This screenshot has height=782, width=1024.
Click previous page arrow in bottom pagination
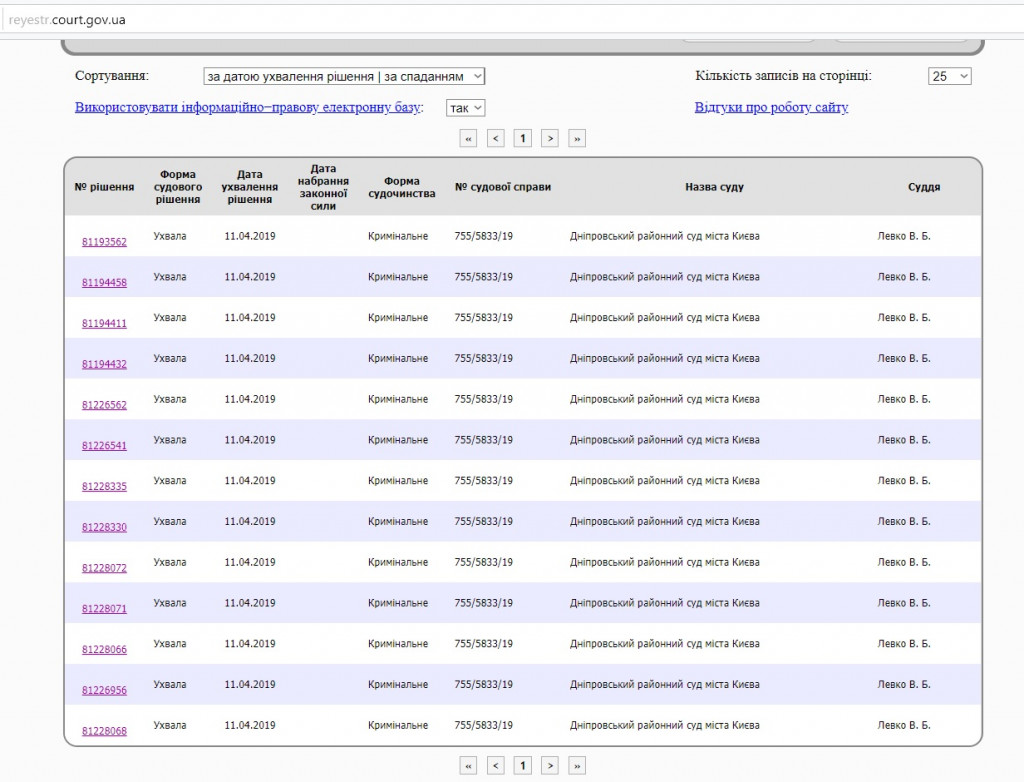[x=495, y=765]
